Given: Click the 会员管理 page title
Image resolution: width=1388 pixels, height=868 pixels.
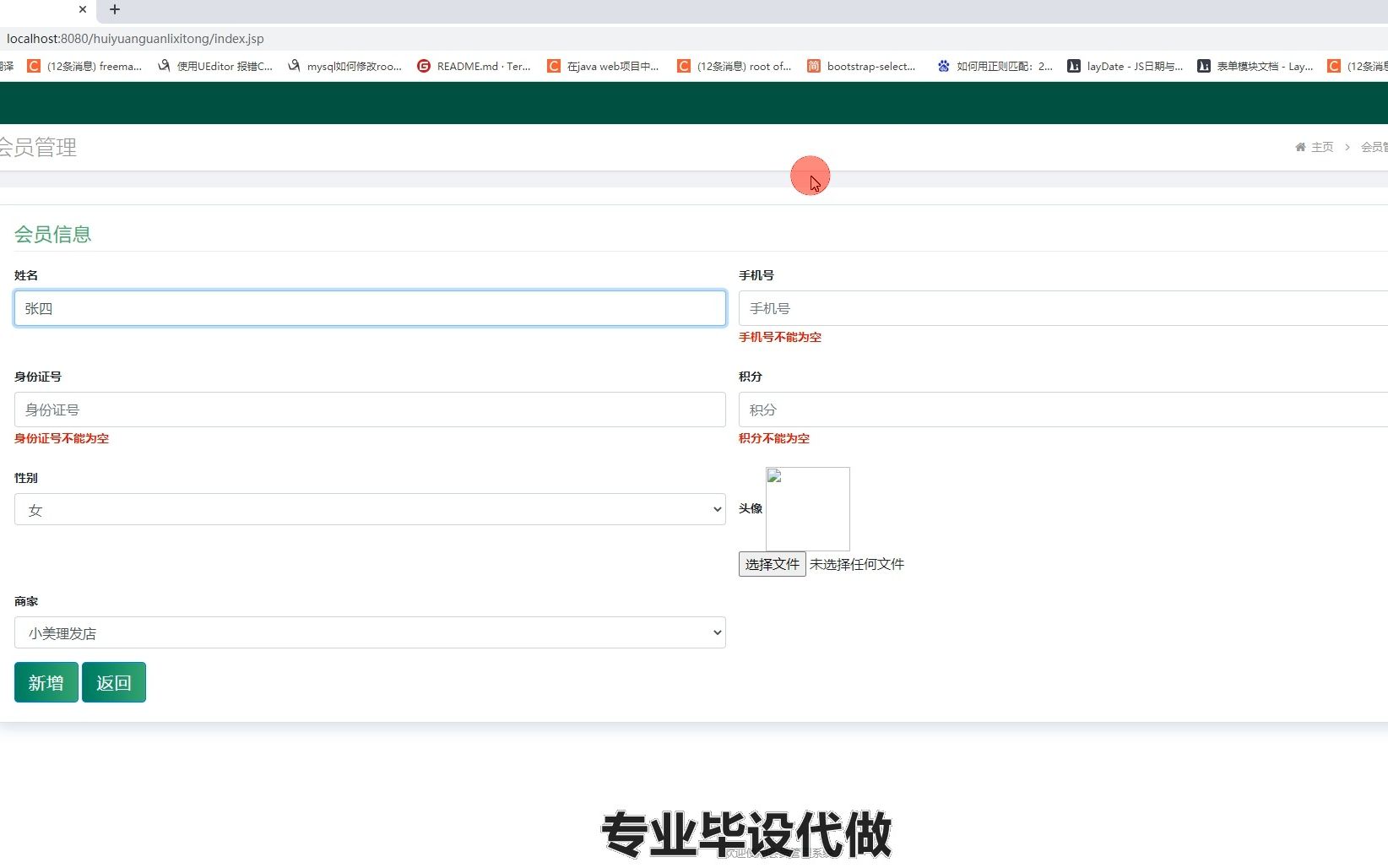Looking at the screenshot, I should [38, 147].
